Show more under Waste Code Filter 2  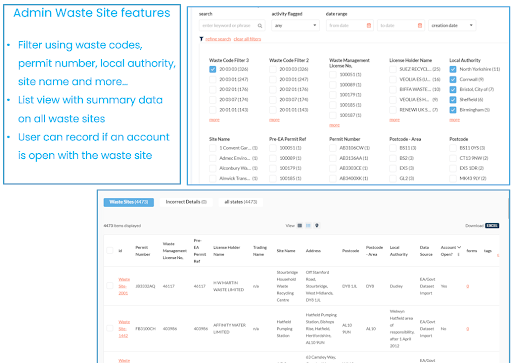coord(274,120)
